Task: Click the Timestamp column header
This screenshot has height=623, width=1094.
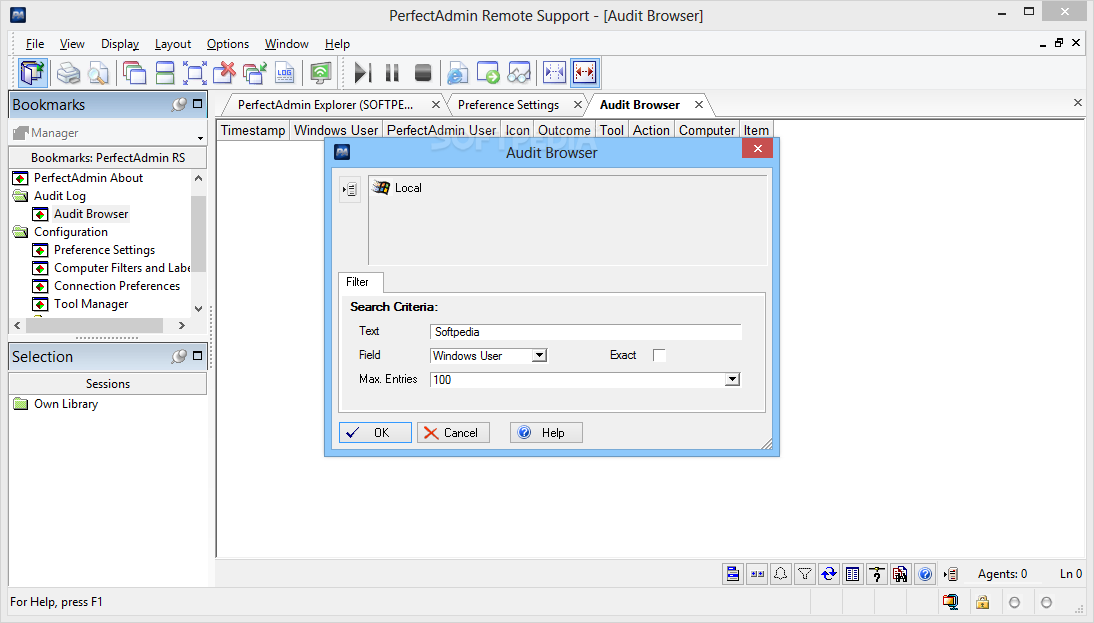Action: tap(253, 130)
